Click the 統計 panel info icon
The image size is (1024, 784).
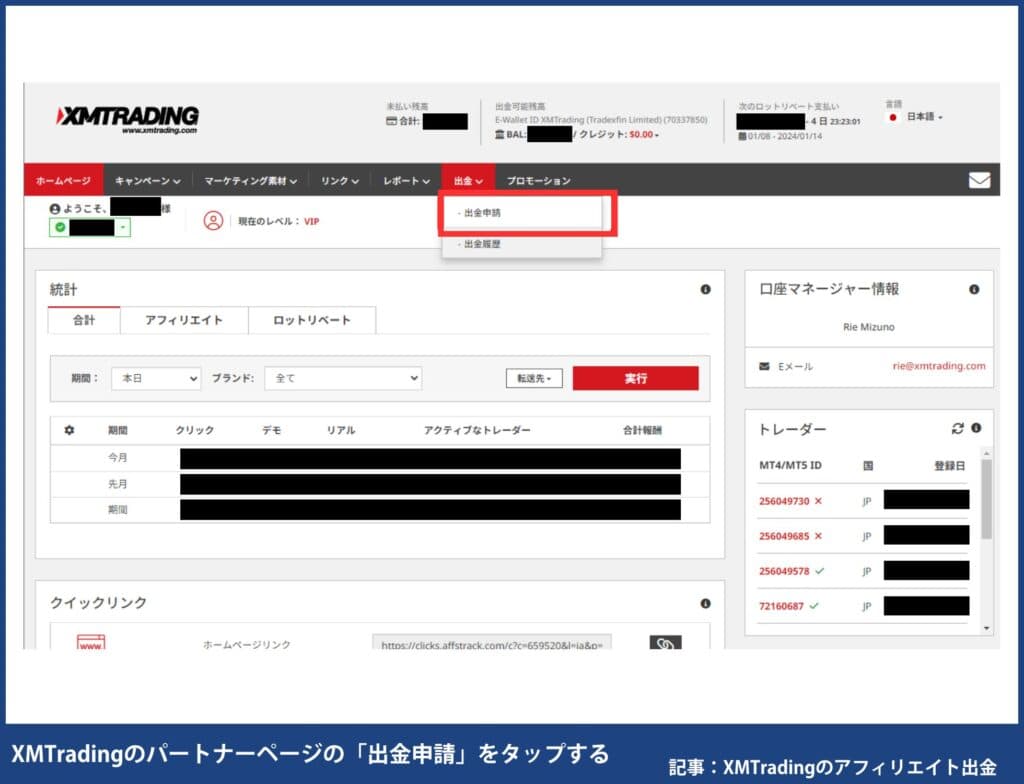(x=705, y=289)
